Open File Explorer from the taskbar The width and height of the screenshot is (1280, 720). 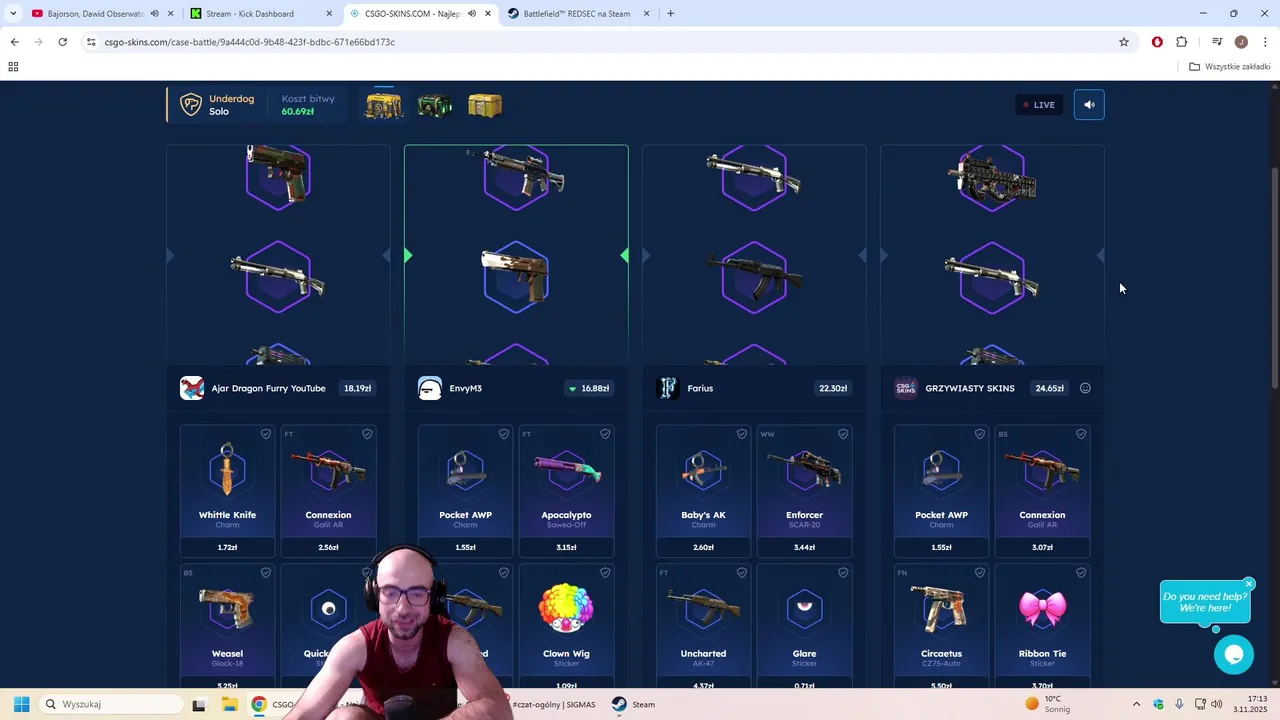coord(229,704)
